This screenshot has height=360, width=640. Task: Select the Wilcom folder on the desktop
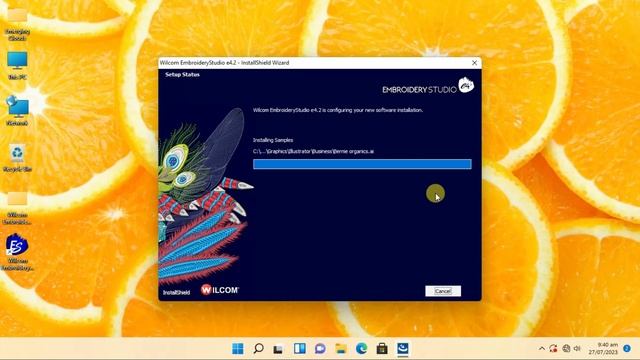(x=17, y=208)
